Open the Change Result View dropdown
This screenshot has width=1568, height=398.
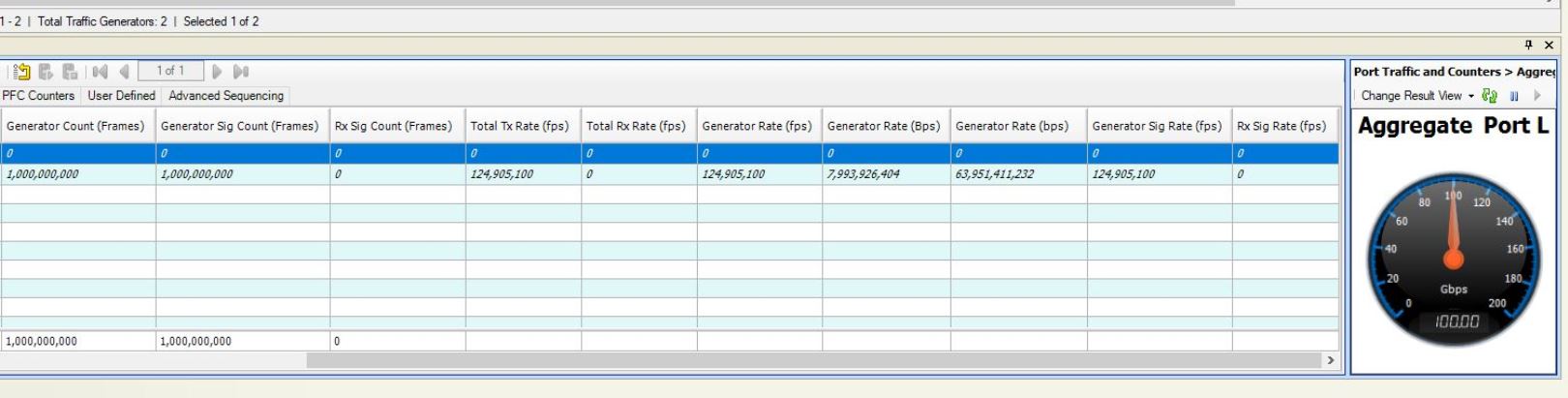[x=1417, y=96]
